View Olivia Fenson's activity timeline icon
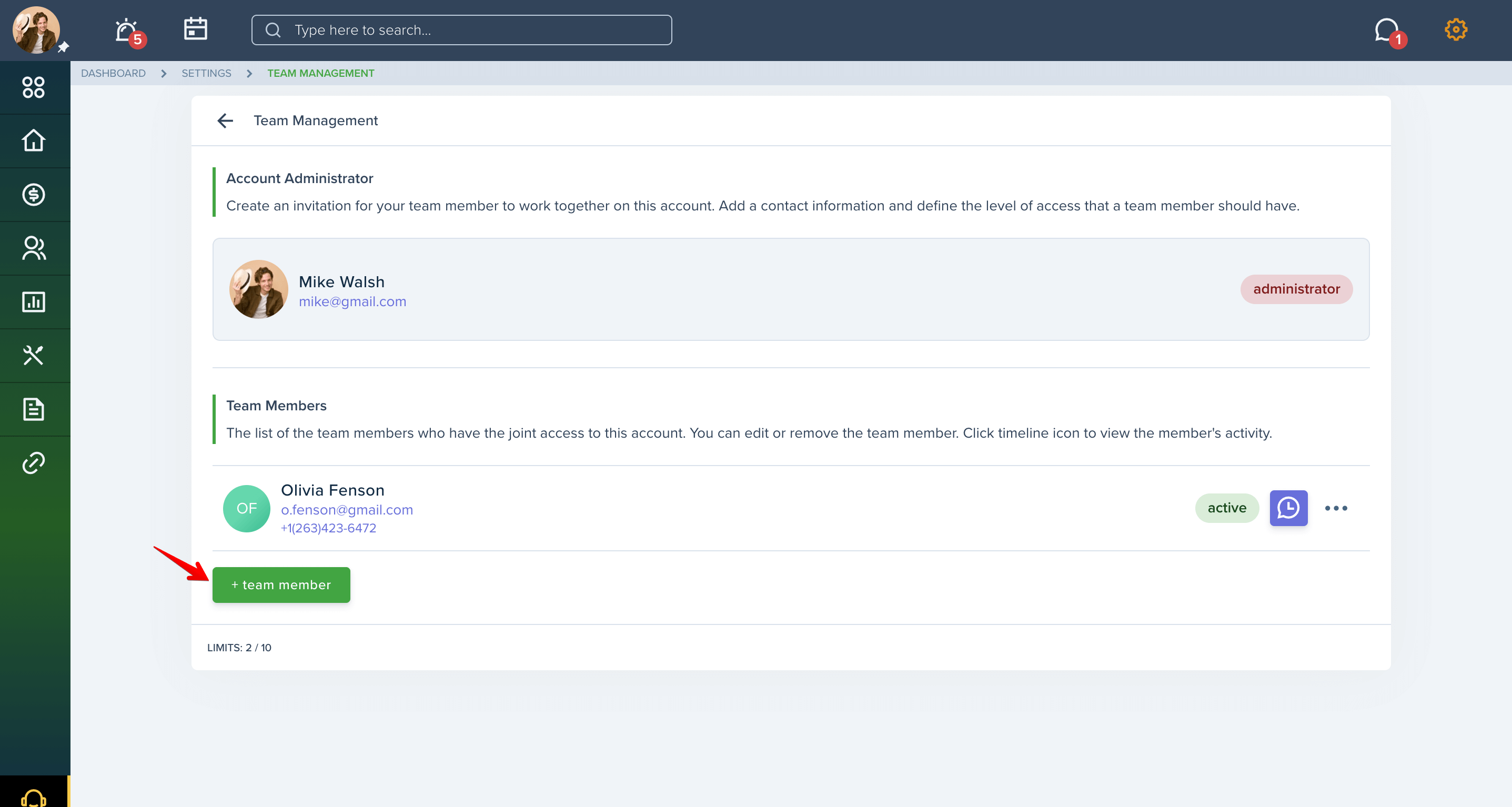Image resolution: width=1512 pixels, height=807 pixels. (x=1288, y=508)
